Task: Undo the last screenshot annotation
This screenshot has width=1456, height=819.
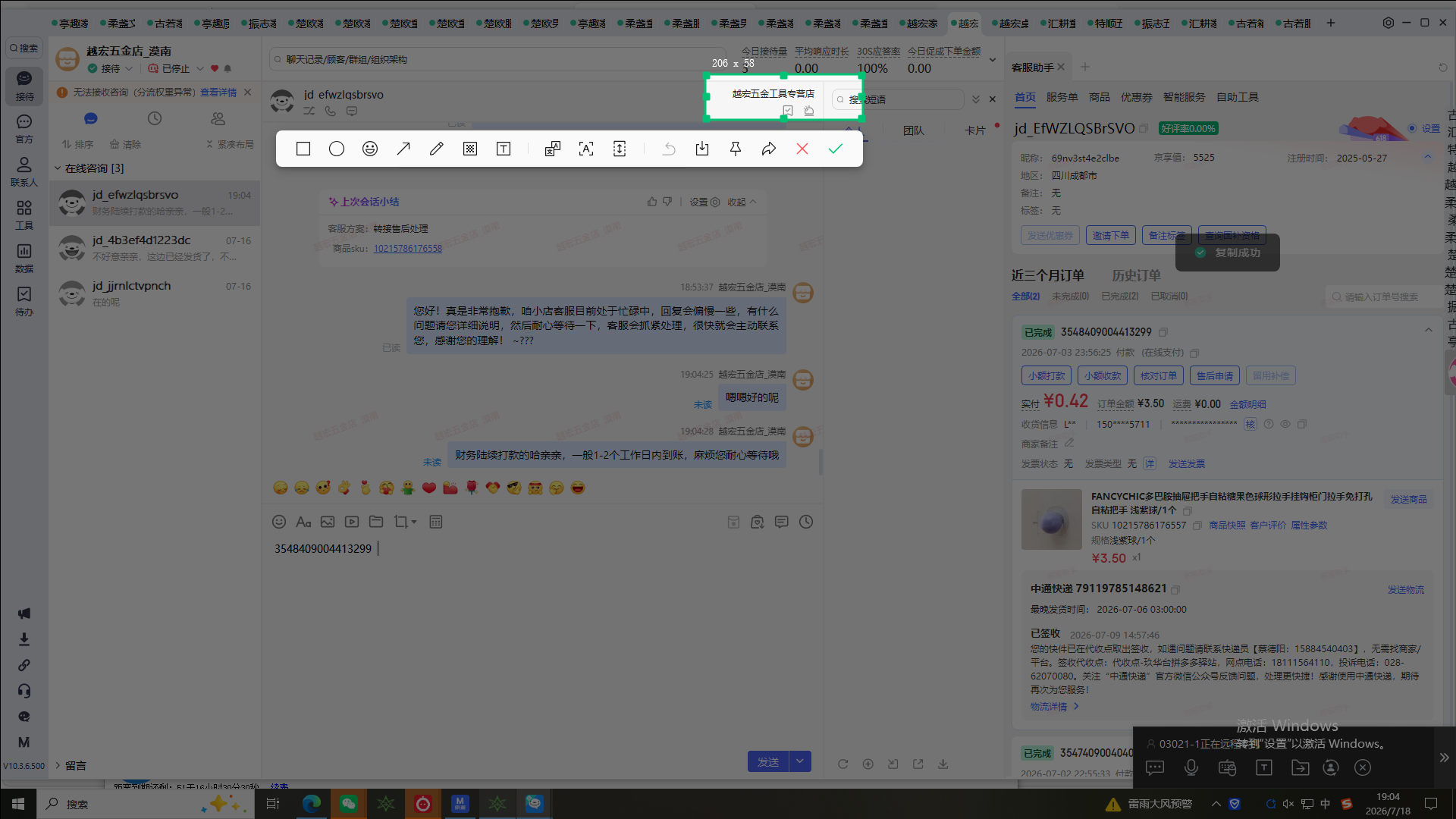Action: point(669,149)
